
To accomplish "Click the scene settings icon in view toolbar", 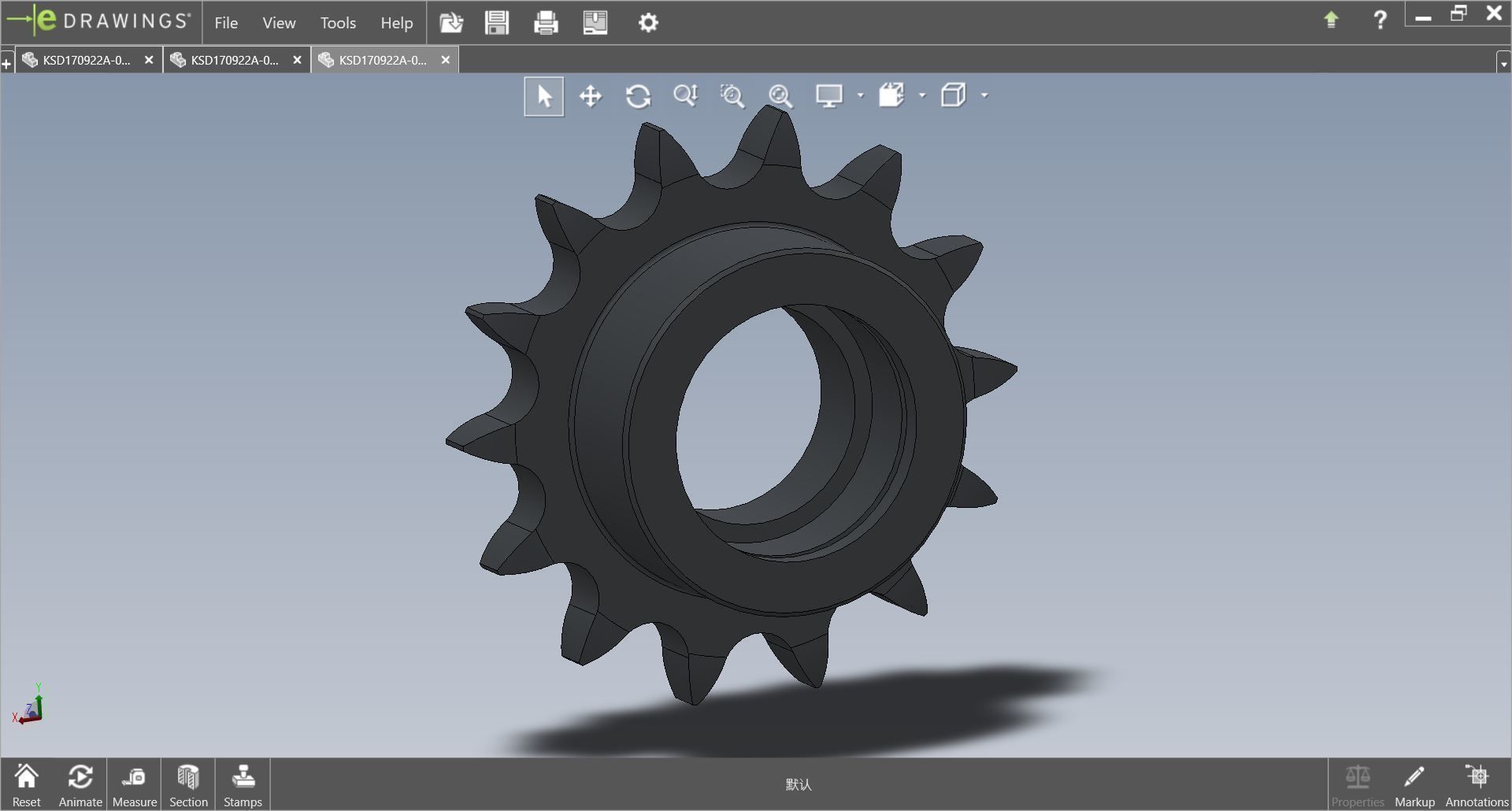I will point(891,96).
